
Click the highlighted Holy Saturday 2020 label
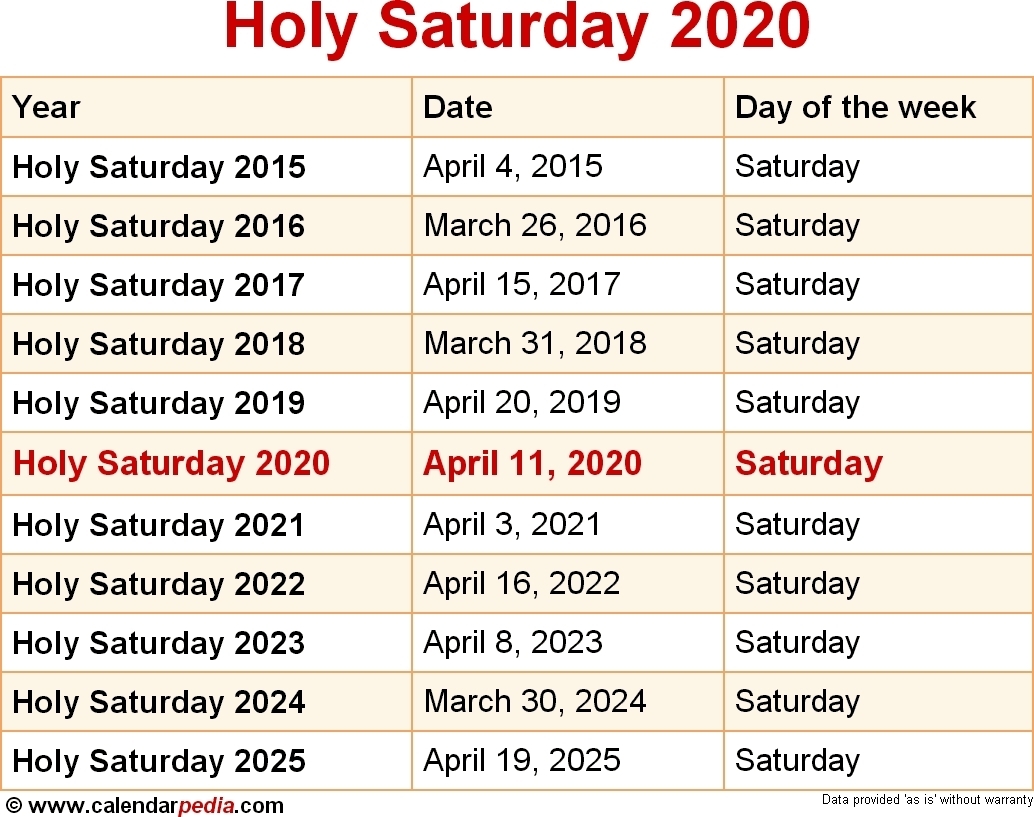pos(171,463)
